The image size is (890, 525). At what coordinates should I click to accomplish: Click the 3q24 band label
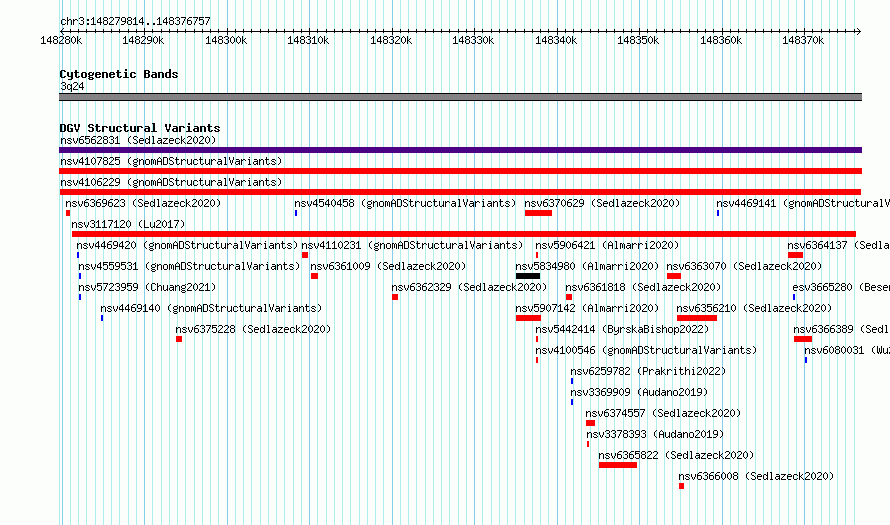[72, 86]
